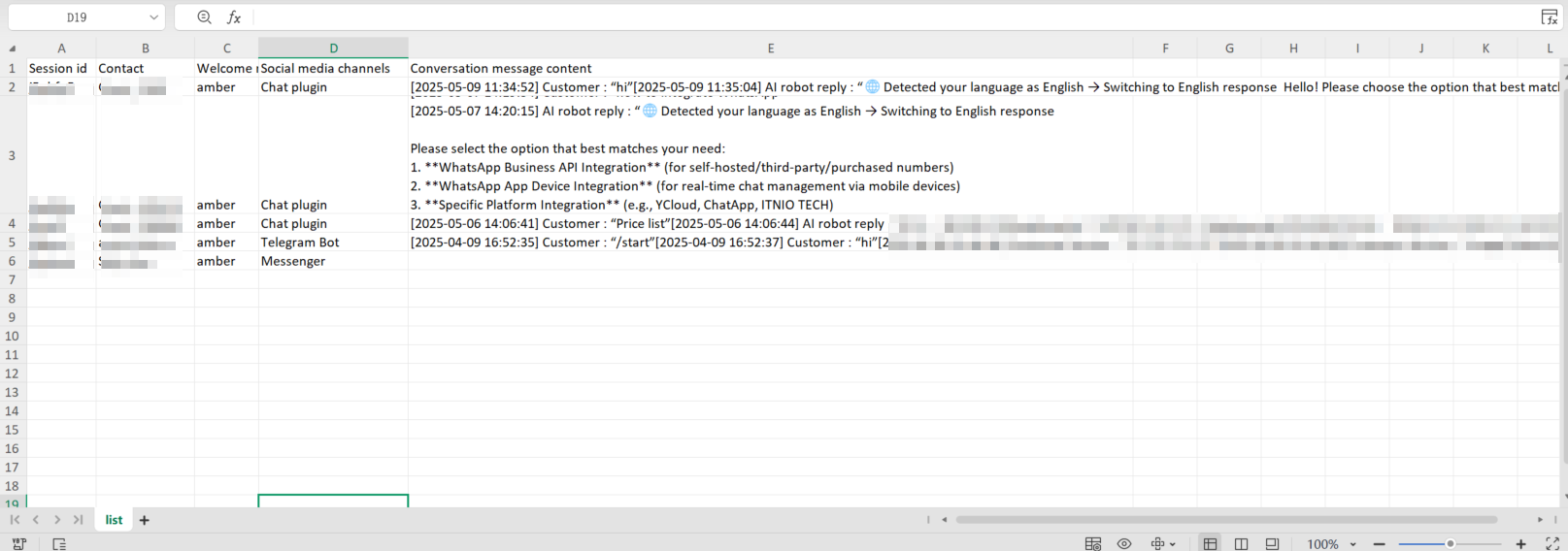Viewport: 1568px width, 551px height.
Task: Click the horizontal scrollbar left arrow
Action: [x=944, y=519]
